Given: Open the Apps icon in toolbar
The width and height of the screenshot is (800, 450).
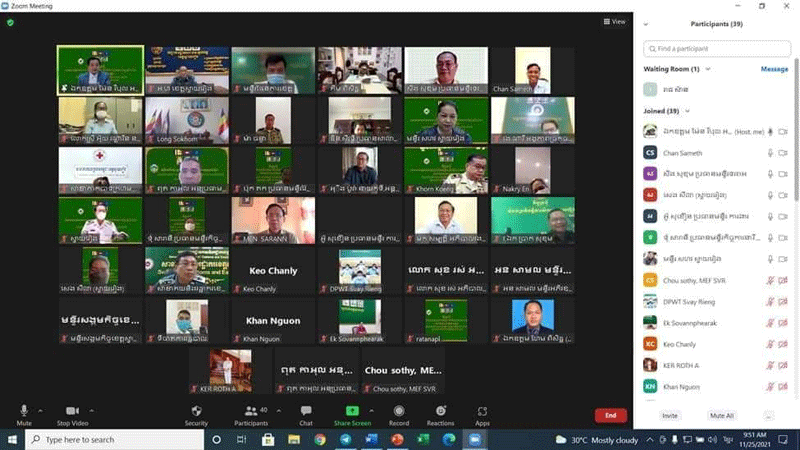Looking at the screenshot, I should click(482, 412).
